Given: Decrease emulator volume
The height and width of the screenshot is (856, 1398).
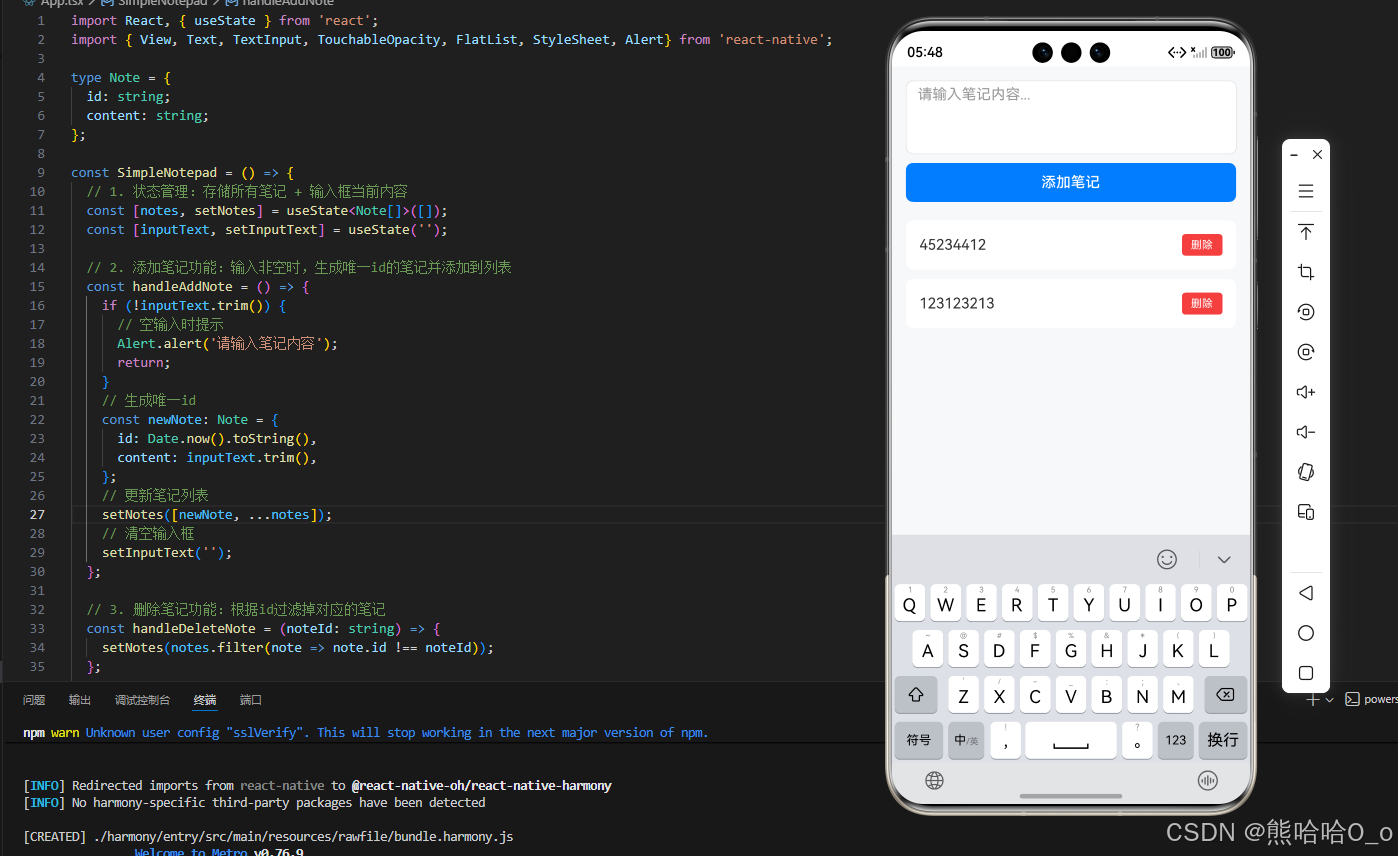Looking at the screenshot, I should pos(1305,432).
